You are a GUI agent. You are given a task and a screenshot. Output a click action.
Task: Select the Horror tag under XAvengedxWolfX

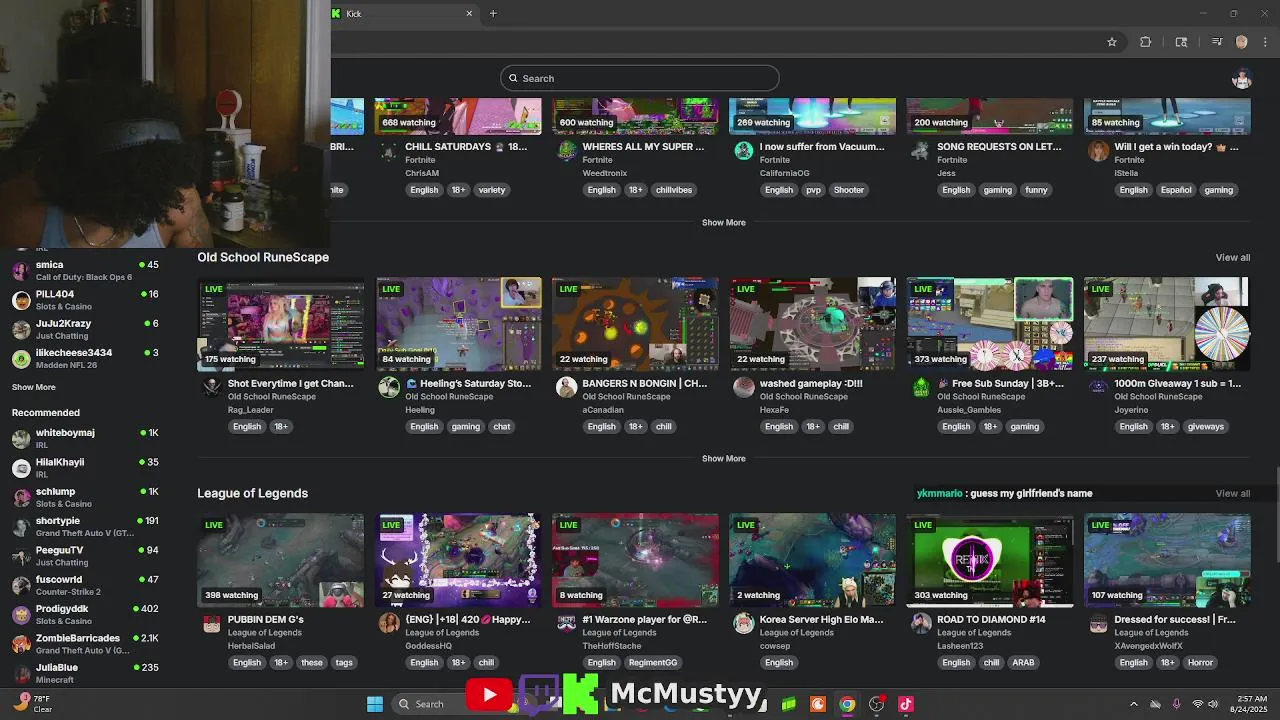(1200, 662)
